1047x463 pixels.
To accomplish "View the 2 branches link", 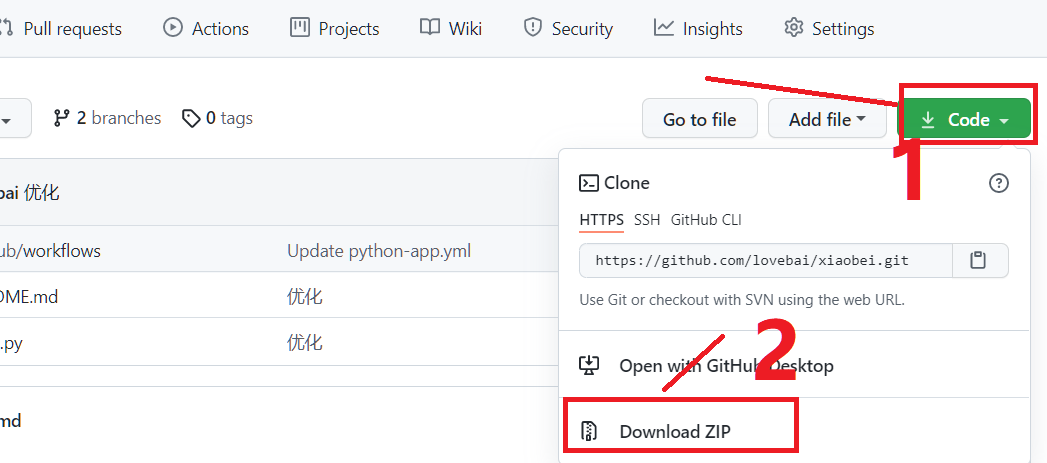I will click(108, 118).
